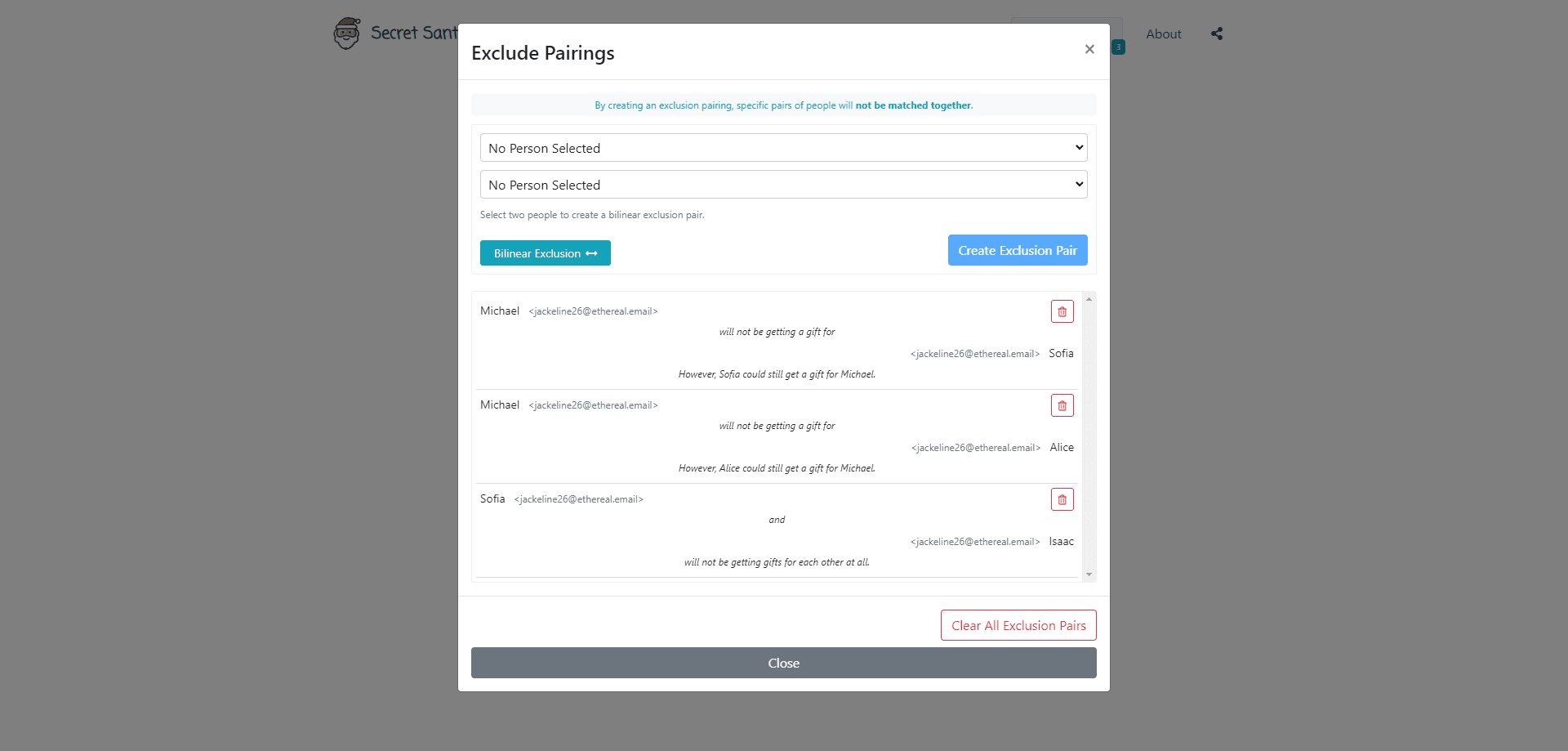Image resolution: width=1568 pixels, height=751 pixels.
Task: Remove the Sofia and Isaac exclusion pair
Action: pyautogui.click(x=1062, y=499)
